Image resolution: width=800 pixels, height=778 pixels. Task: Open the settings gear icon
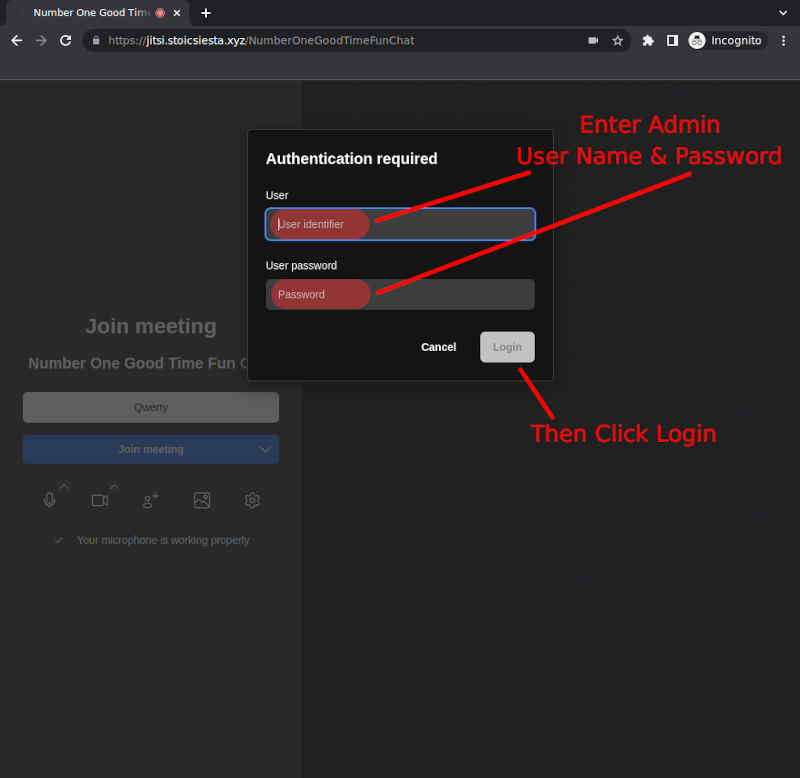click(252, 500)
